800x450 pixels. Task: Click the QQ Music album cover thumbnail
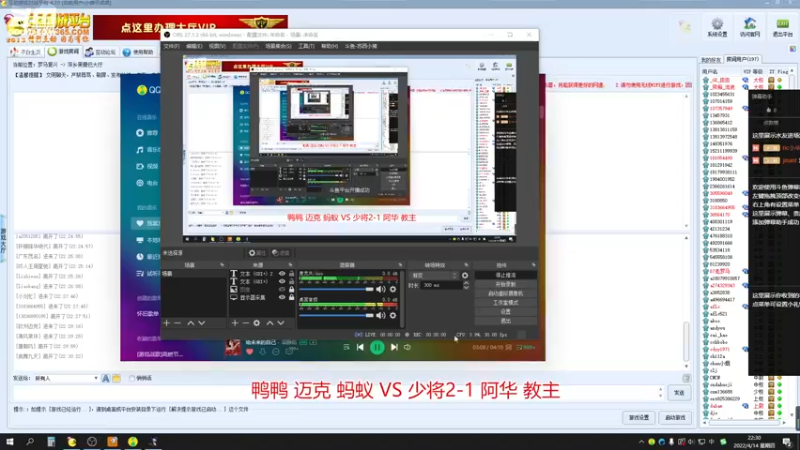(233, 347)
